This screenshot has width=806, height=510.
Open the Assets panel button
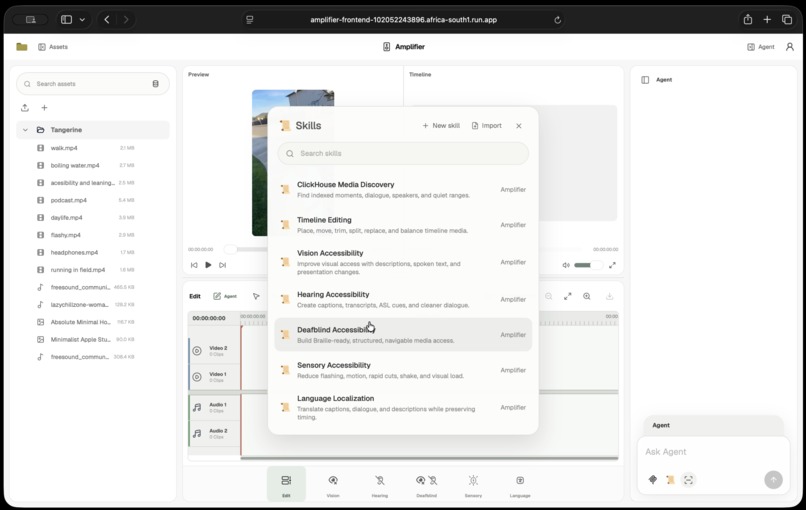pyautogui.click(x=53, y=47)
